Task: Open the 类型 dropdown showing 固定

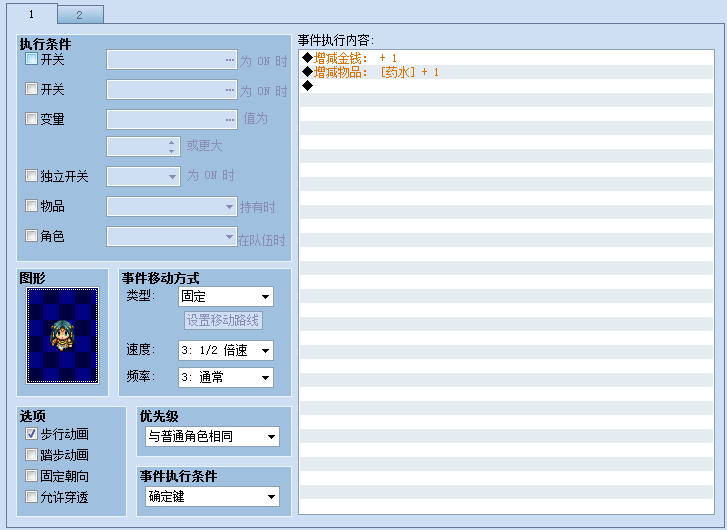Action: pyautogui.click(x=226, y=296)
